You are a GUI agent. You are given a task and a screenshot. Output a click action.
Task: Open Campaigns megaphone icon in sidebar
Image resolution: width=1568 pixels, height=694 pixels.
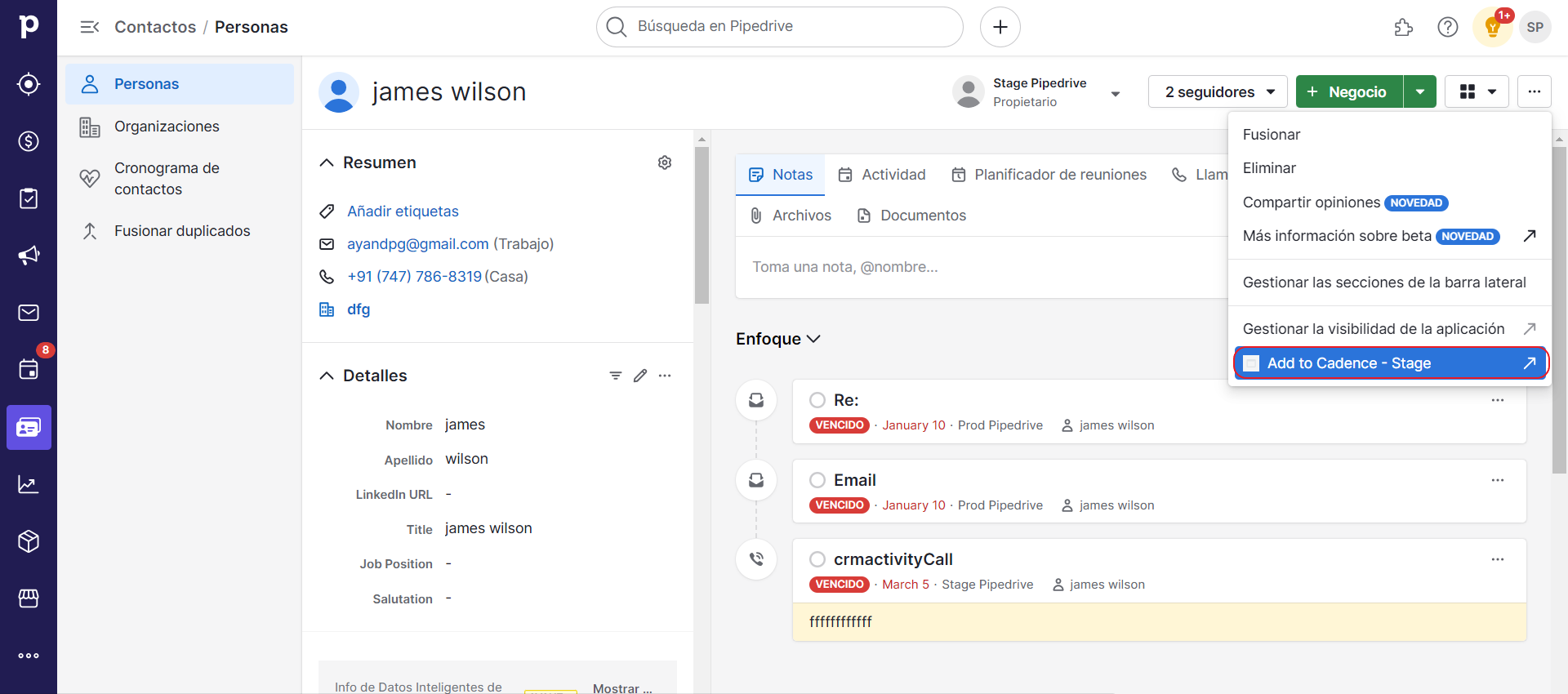coord(29,256)
